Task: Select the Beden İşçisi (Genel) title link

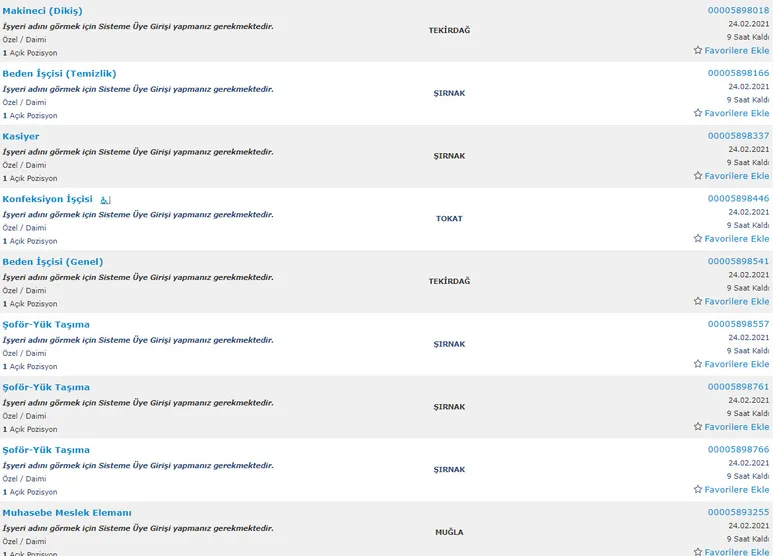Action: (53, 262)
